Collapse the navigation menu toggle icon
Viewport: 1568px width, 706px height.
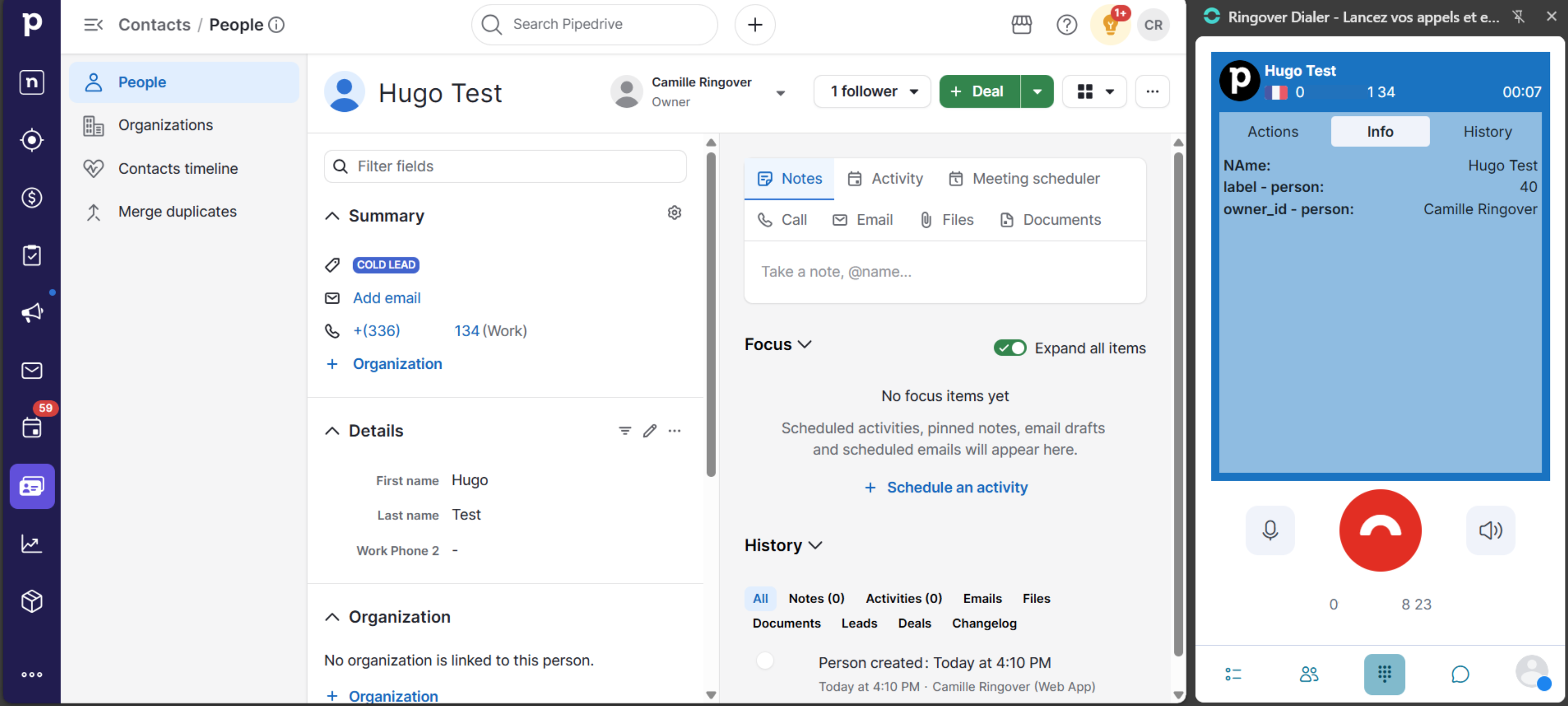tap(93, 25)
